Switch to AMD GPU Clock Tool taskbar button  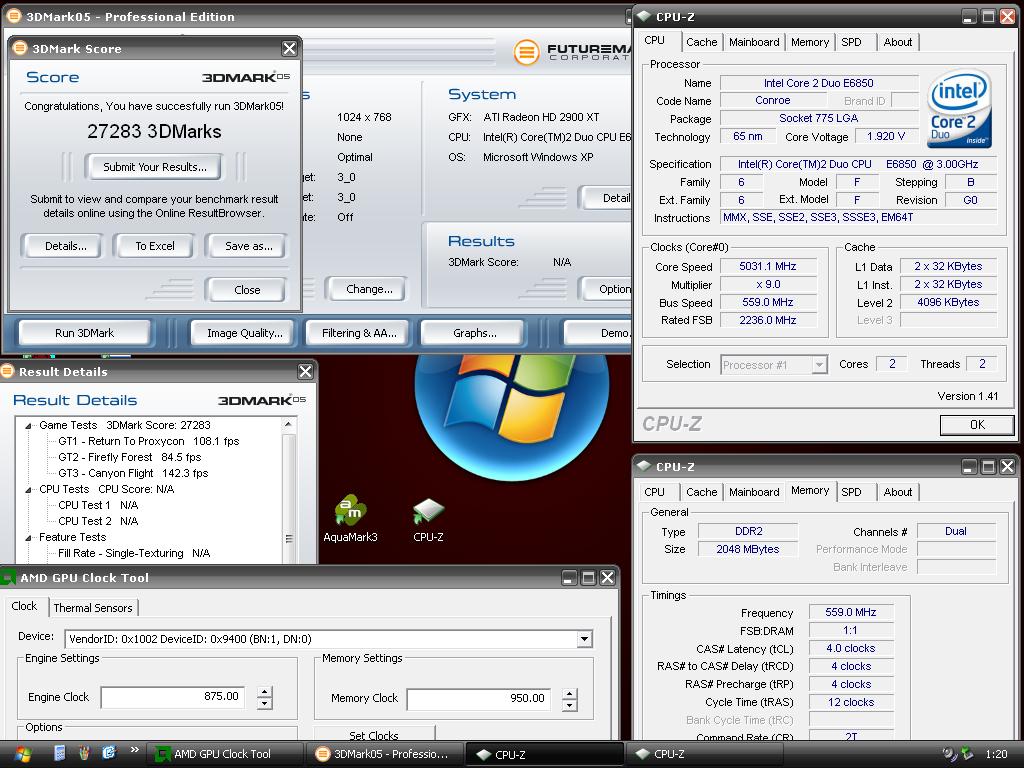pos(225,754)
